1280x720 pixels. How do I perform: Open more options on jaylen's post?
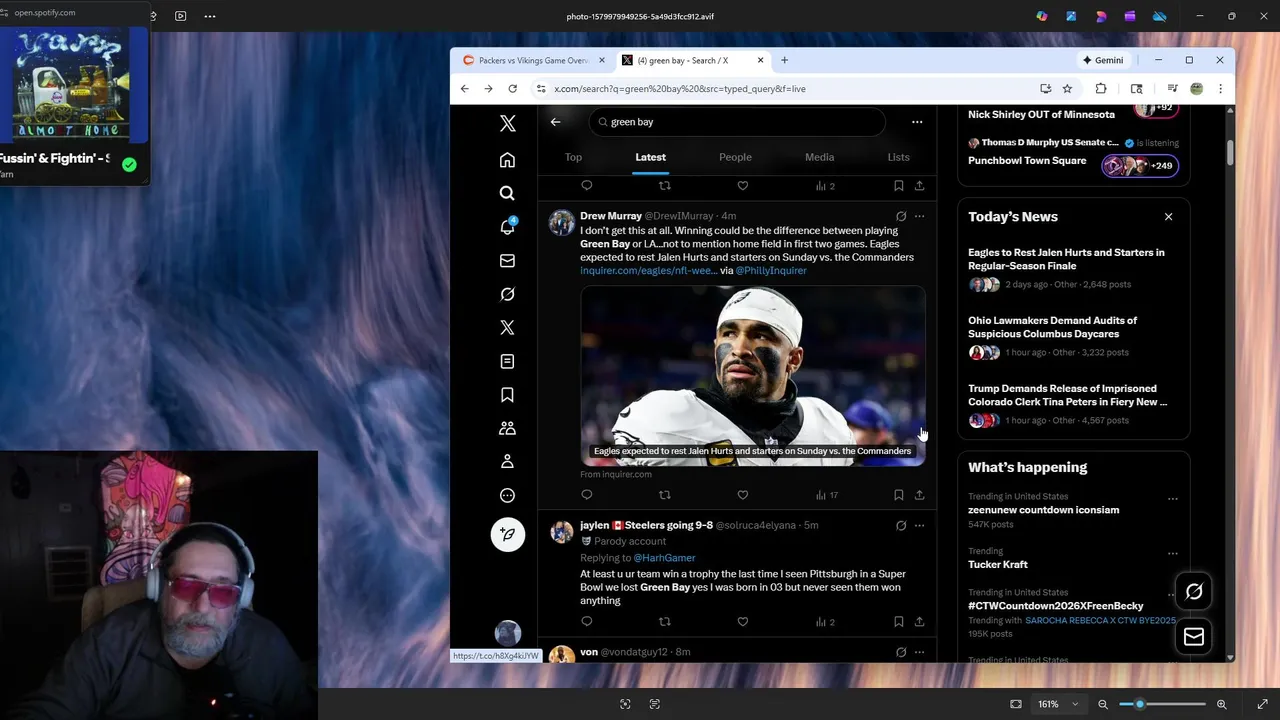click(919, 525)
